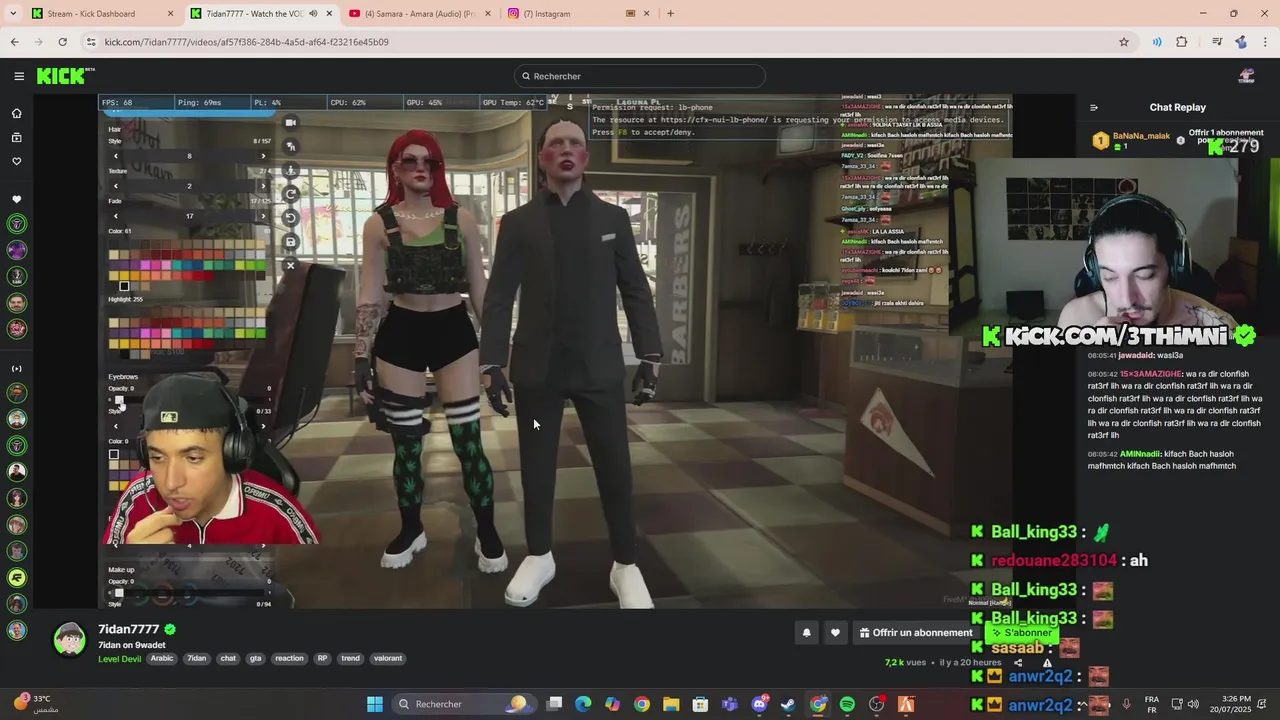Open Steam from the taskbar

click(789, 704)
